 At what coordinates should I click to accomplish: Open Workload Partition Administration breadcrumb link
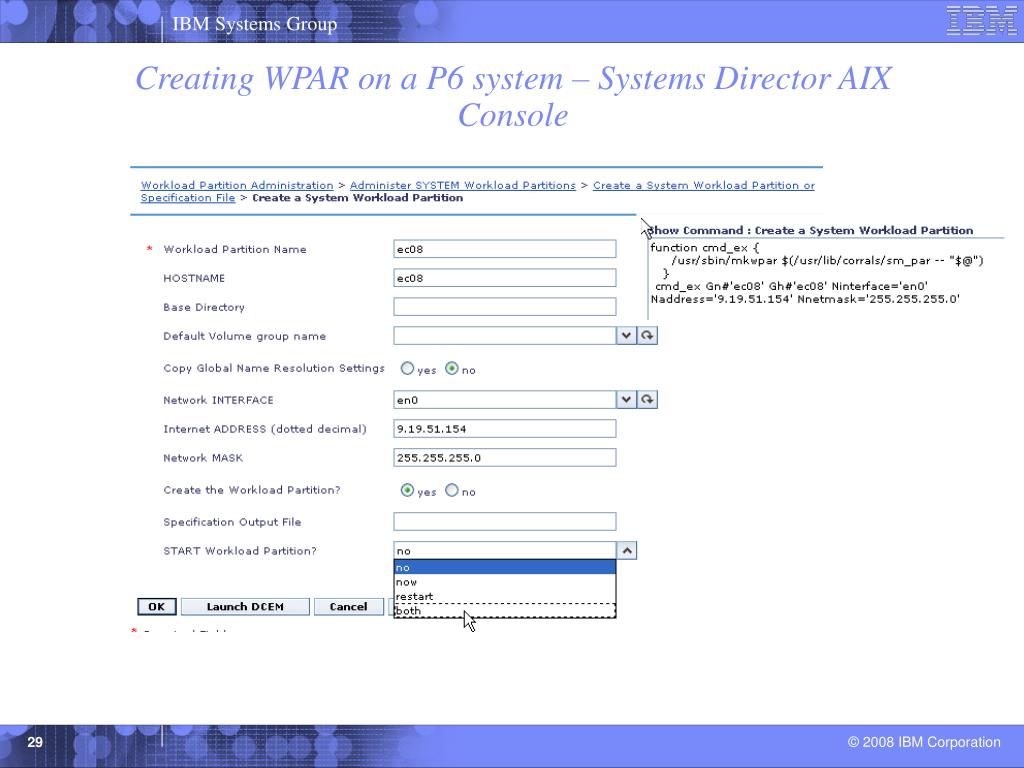237,185
